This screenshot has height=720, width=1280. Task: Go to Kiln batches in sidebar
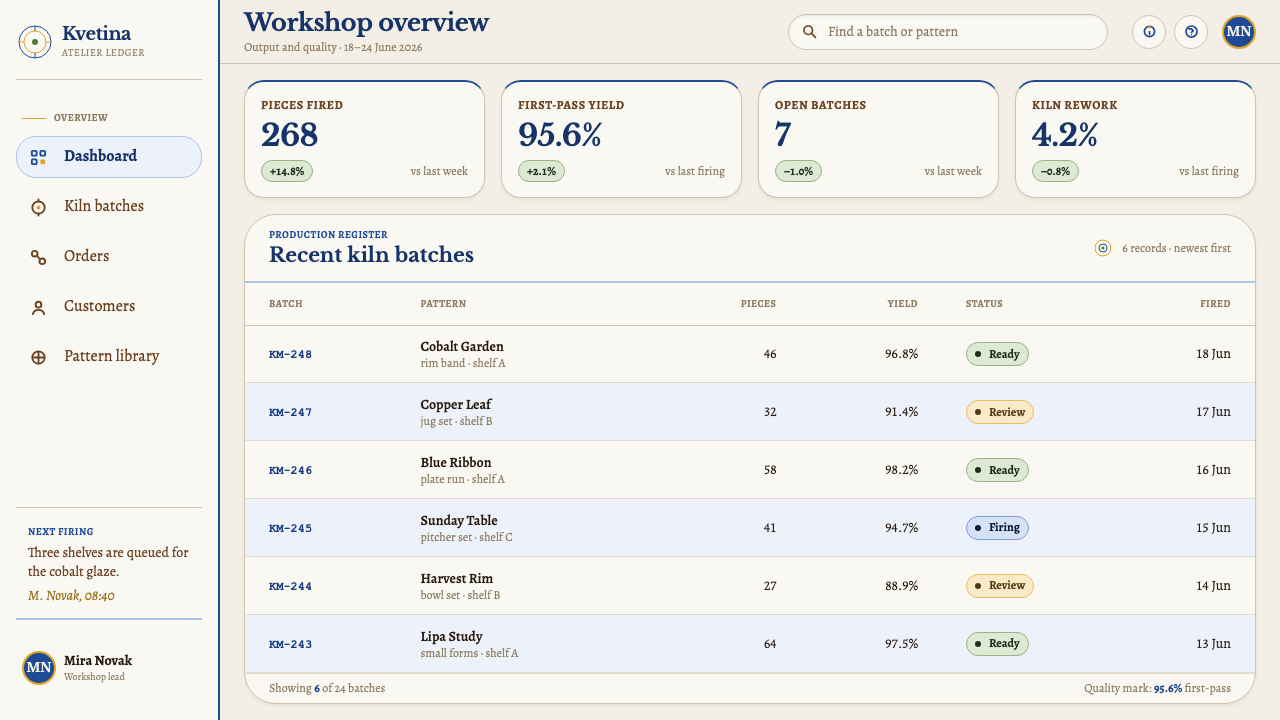[x=109, y=207]
